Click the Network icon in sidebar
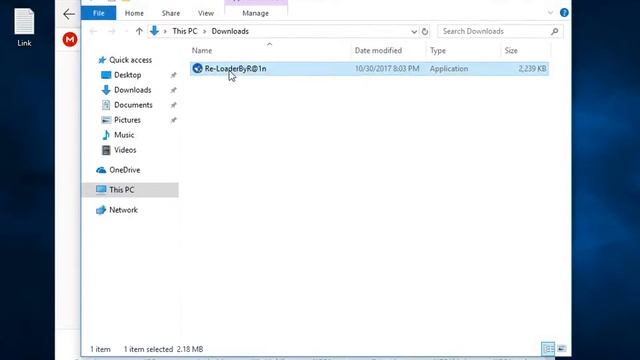Viewport: 640px width, 360px height. click(x=101, y=210)
